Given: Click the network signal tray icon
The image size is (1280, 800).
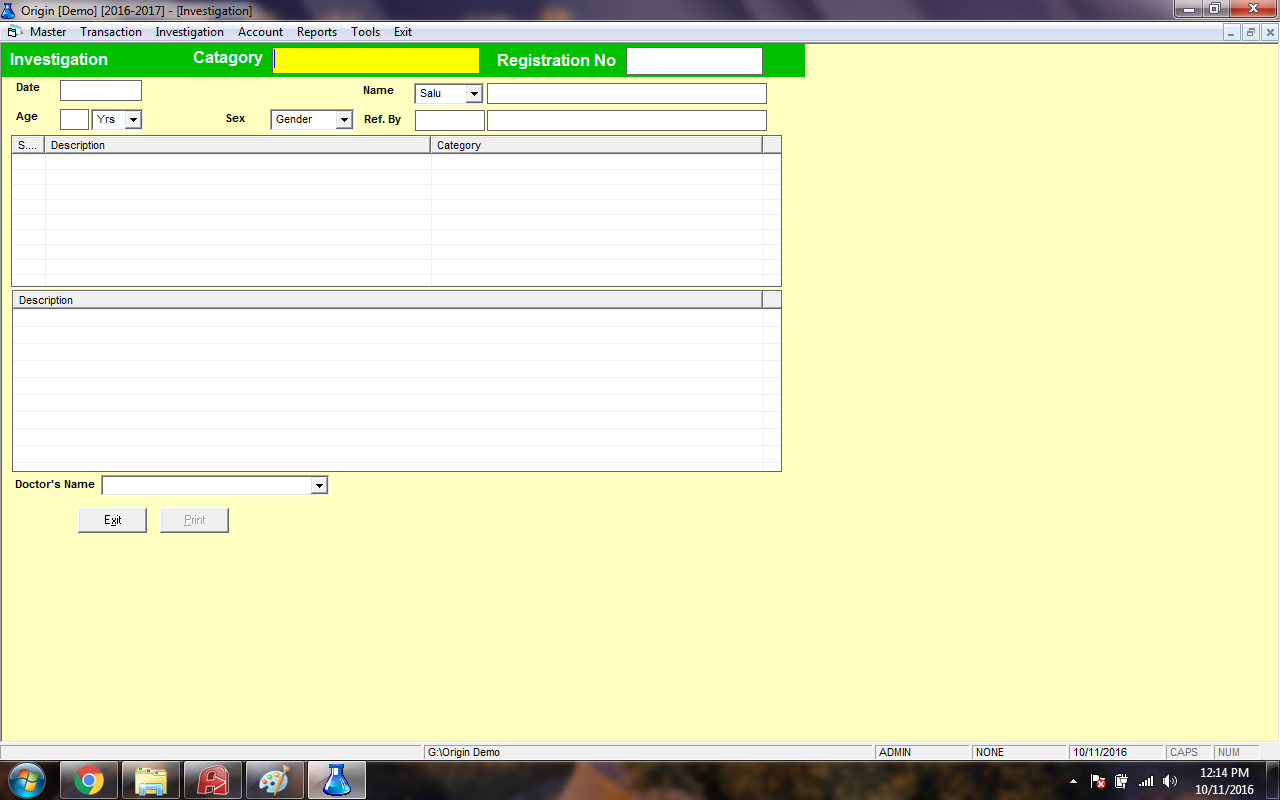Looking at the screenshot, I should (x=1146, y=781).
